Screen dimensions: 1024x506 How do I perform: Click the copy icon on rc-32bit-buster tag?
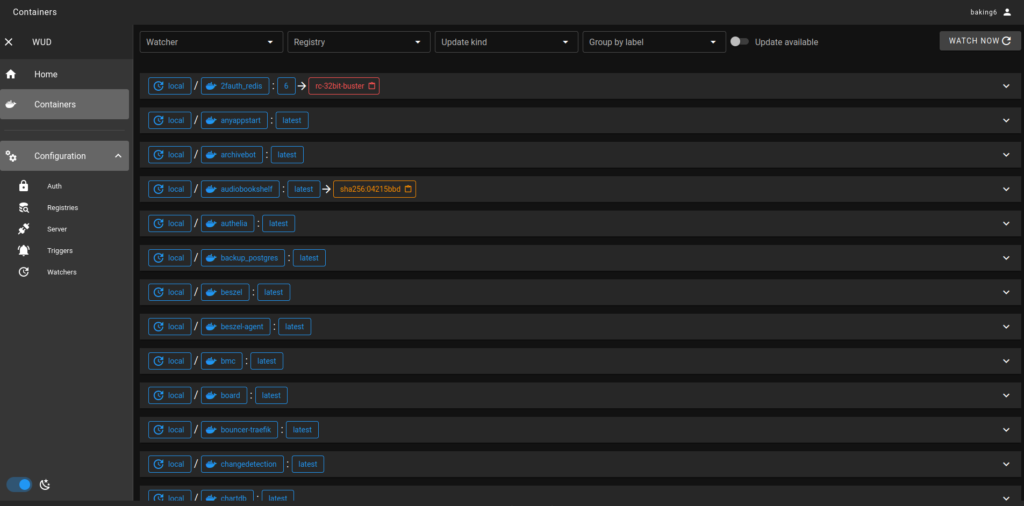[372, 86]
